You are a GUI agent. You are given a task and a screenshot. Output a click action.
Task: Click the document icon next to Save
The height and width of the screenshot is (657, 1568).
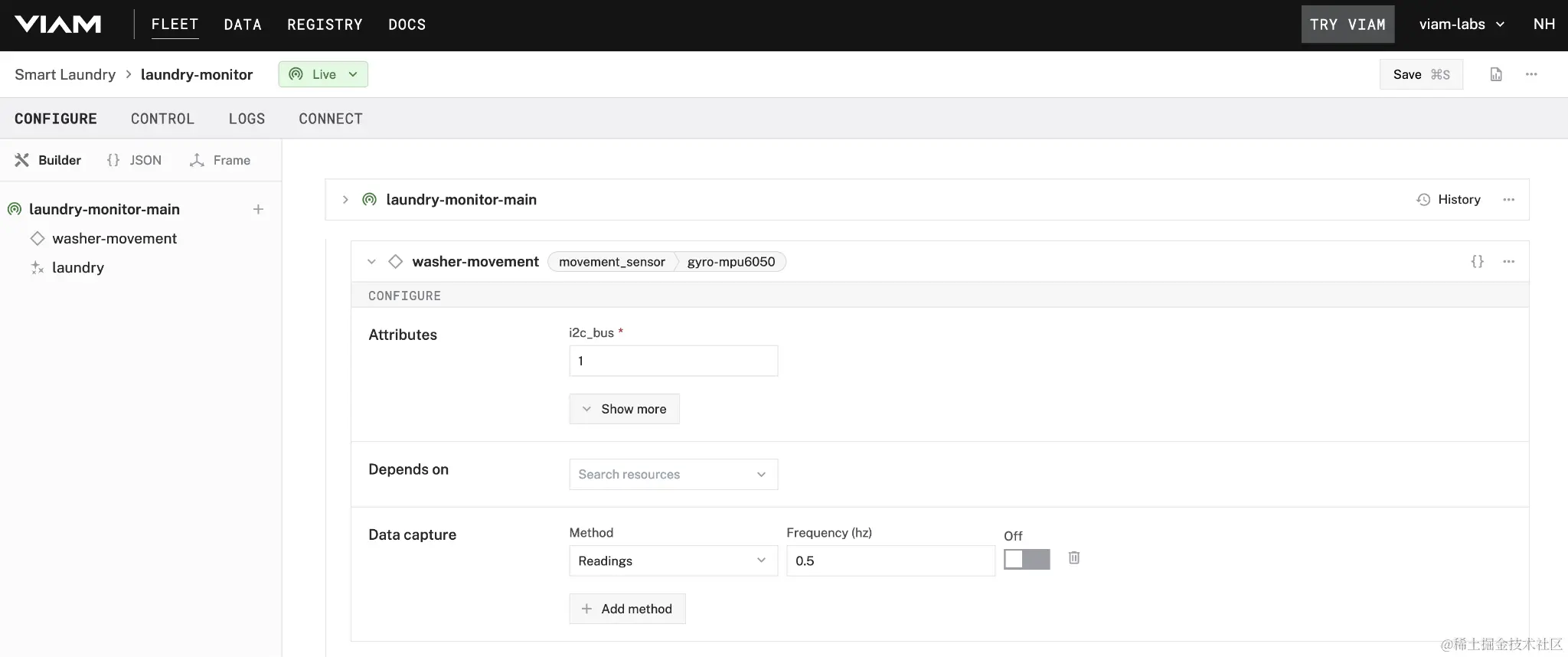pyautogui.click(x=1496, y=74)
